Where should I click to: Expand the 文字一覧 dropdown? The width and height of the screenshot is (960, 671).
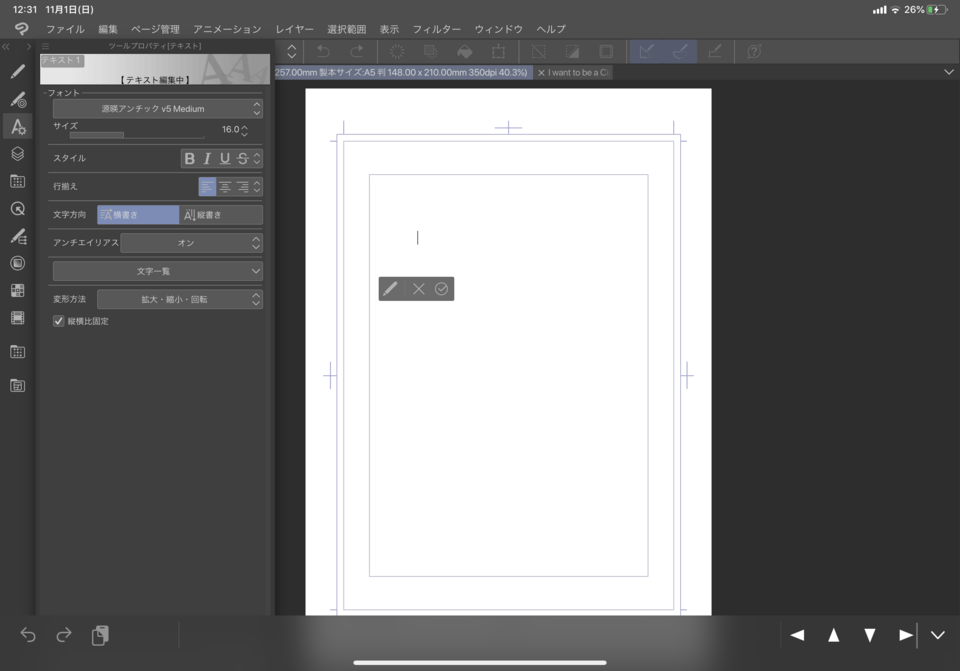[x=157, y=271]
